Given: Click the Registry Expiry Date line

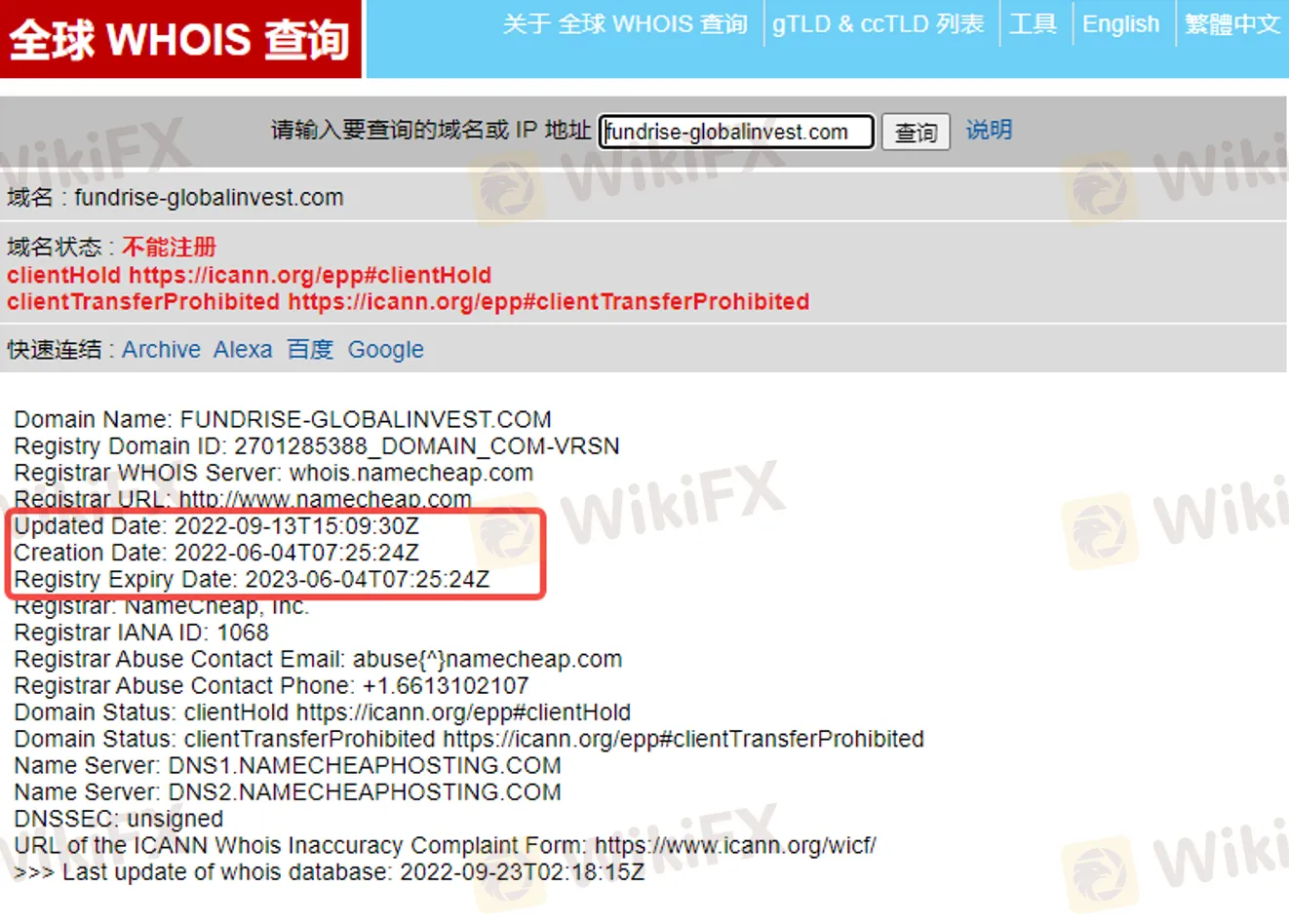Looking at the screenshot, I should pos(252,579).
